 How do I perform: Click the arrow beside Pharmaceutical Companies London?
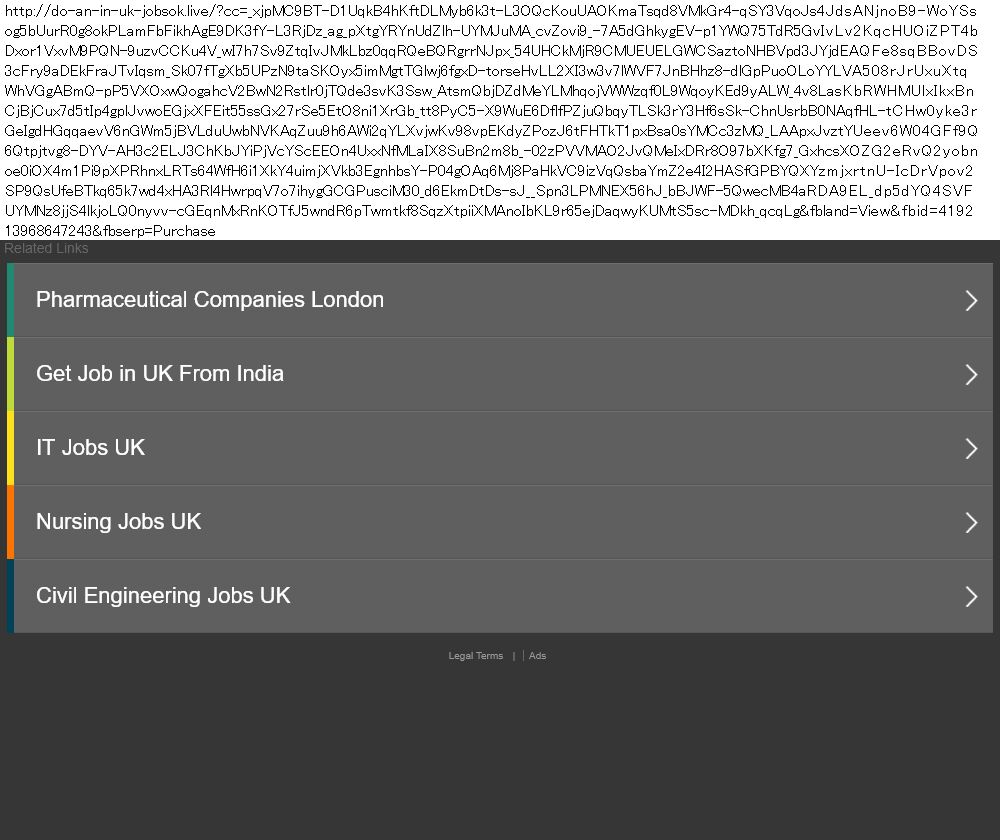970,300
